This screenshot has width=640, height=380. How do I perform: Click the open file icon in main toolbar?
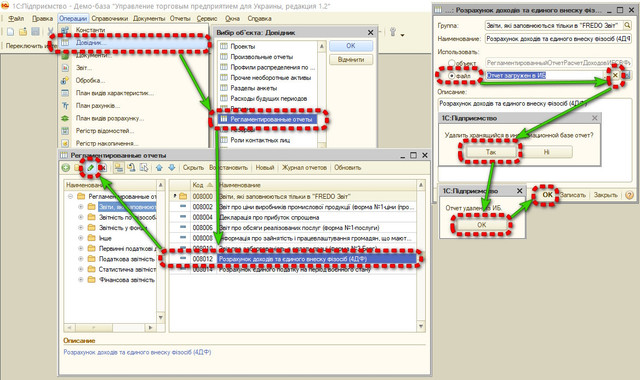point(23,32)
